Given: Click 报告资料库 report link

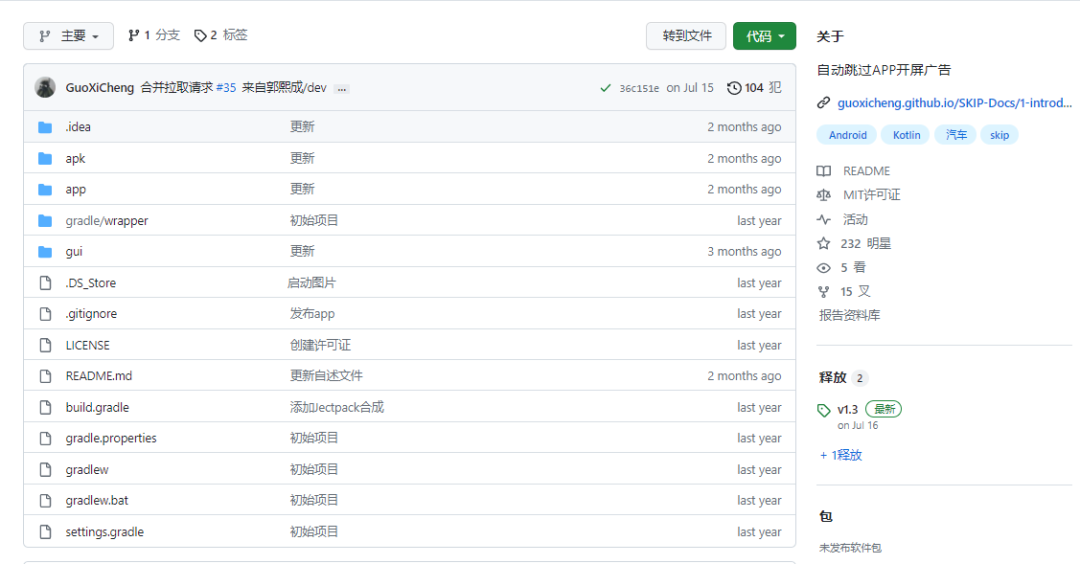Looking at the screenshot, I should 849,315.
